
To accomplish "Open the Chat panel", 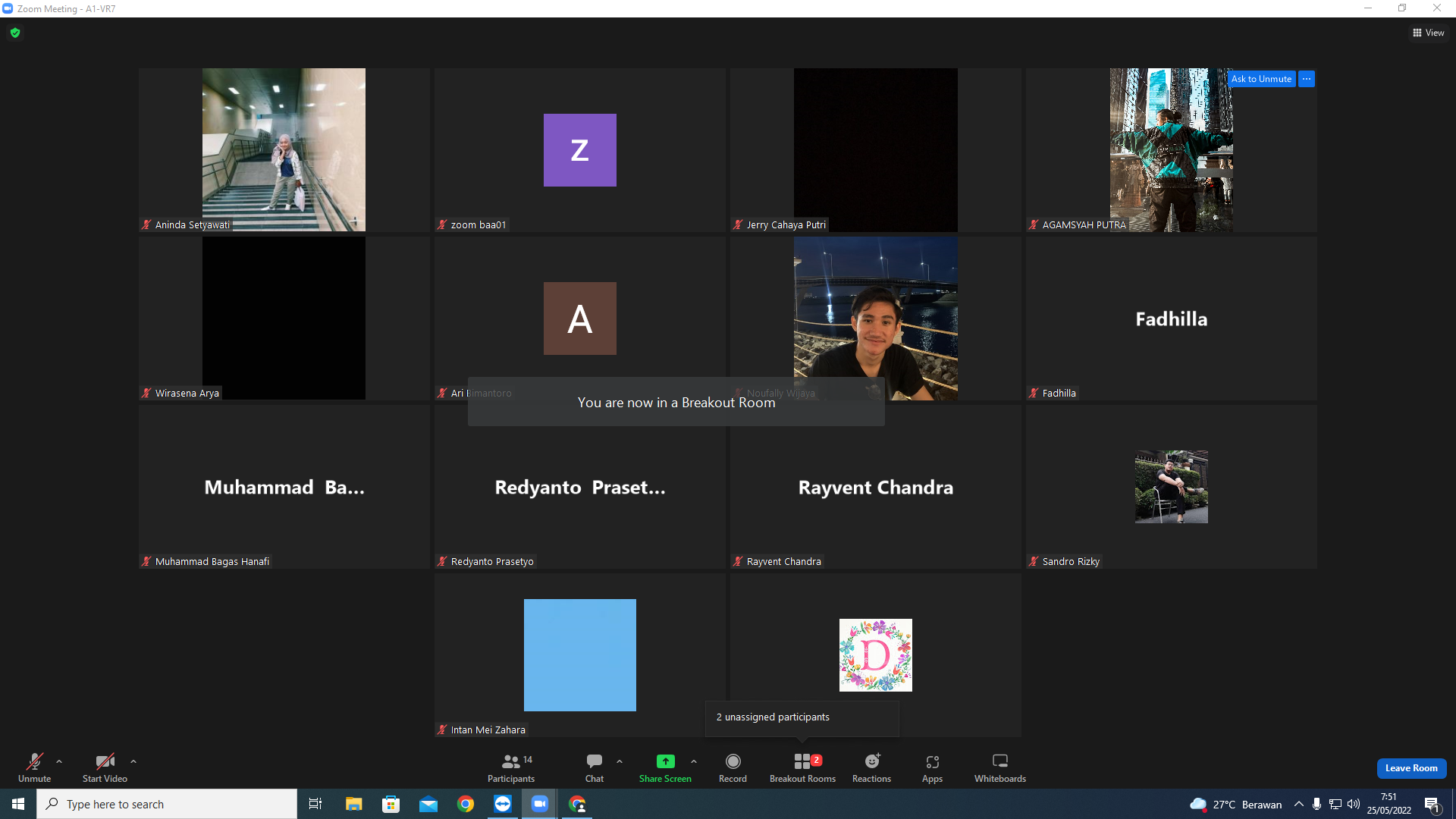I will click(x=595, y=767).
